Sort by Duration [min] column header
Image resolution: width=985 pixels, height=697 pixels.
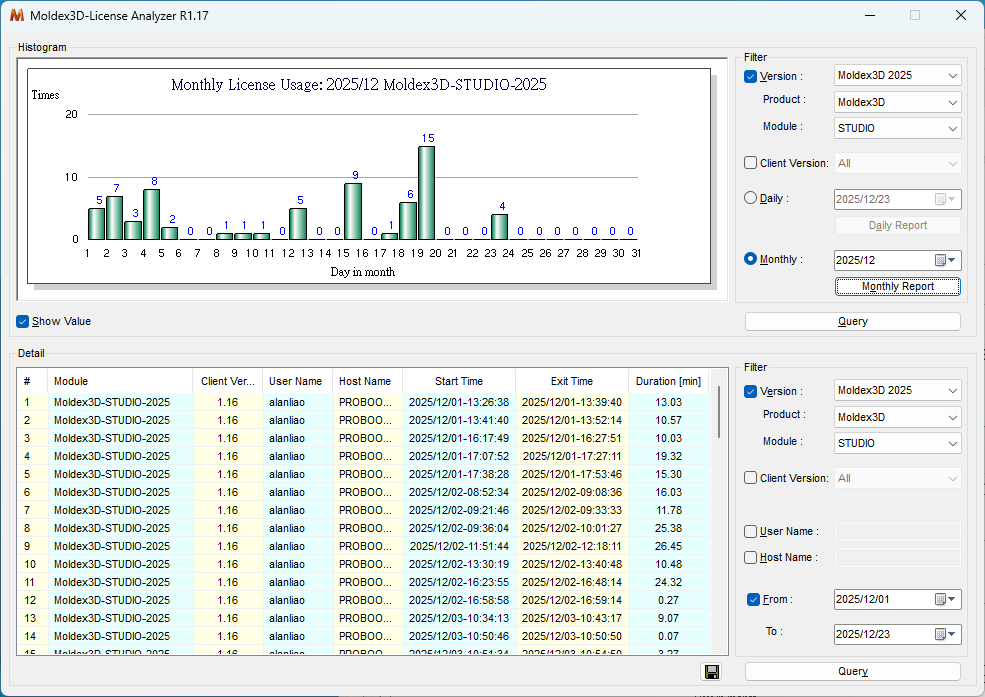[668, 381]
